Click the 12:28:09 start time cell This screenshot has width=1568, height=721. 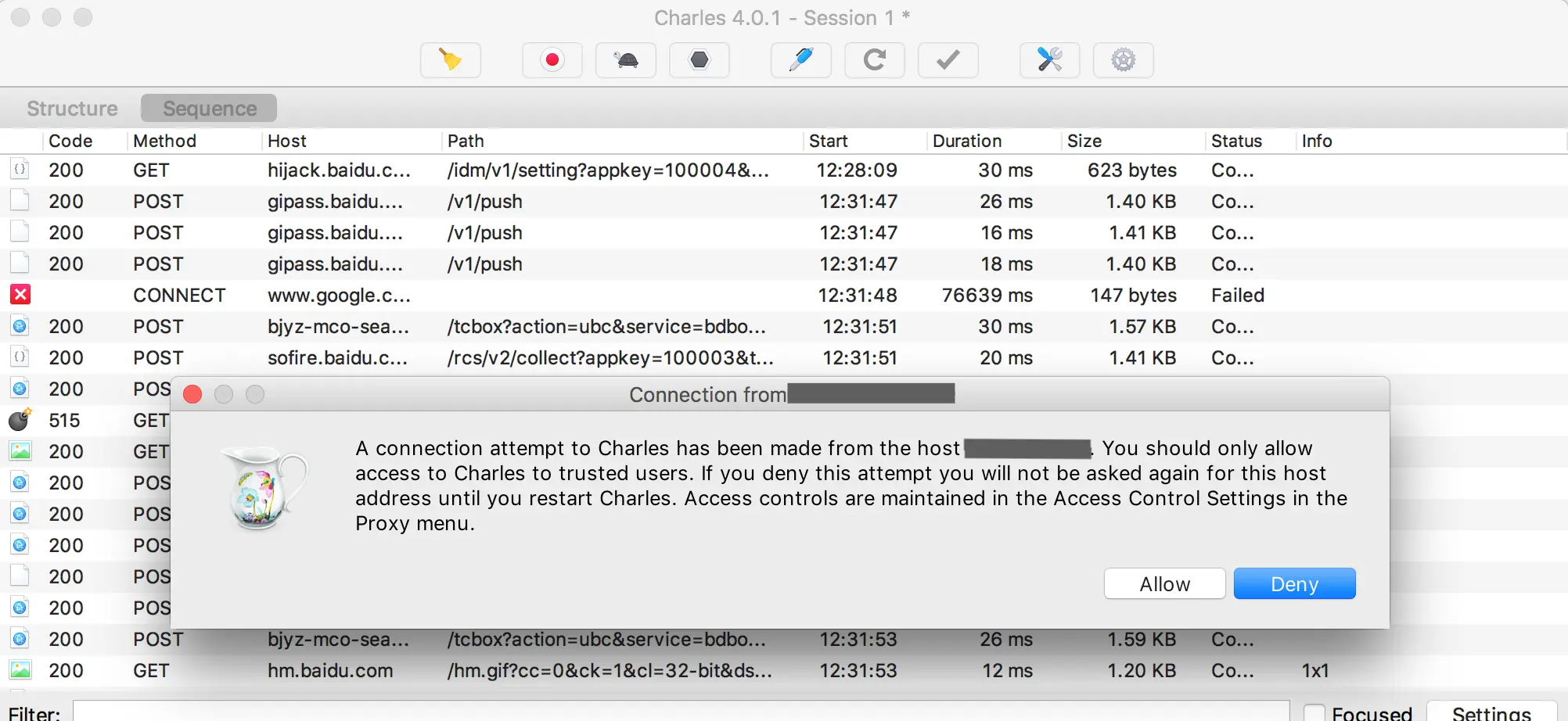point(857,170)
